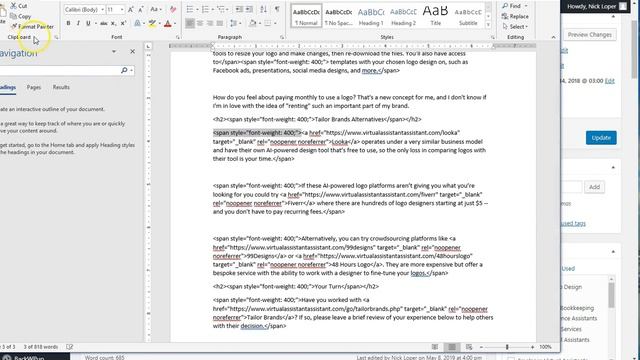The image size is (640, 360).
Task: Switch to Read Mode view
Action: (435, 347)
